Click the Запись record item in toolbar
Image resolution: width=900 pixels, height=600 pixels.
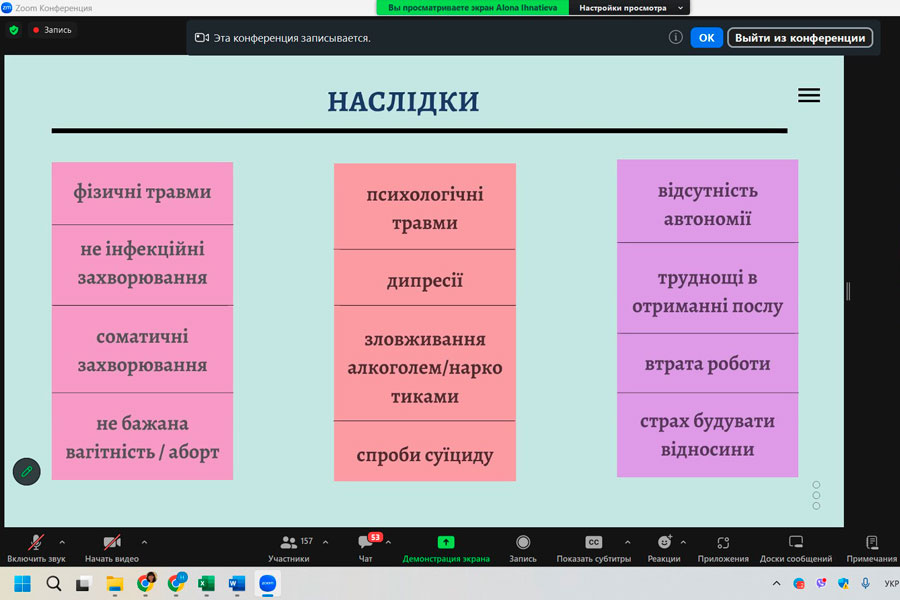[523, 547]
